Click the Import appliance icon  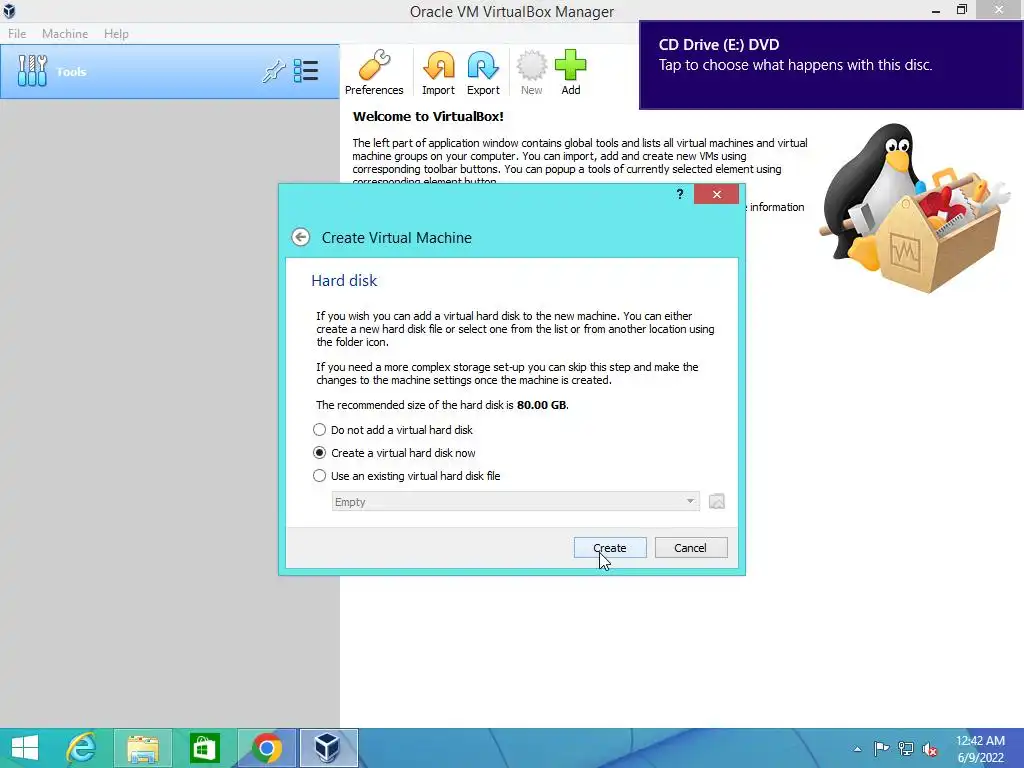click(x=438, y=72)
